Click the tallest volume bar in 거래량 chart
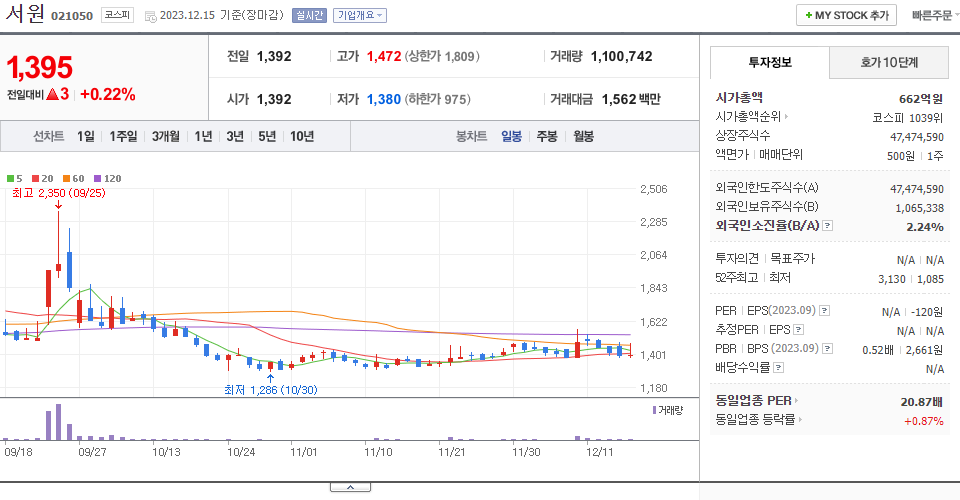The height and width of the screenshot is (500, 960). 58,422
